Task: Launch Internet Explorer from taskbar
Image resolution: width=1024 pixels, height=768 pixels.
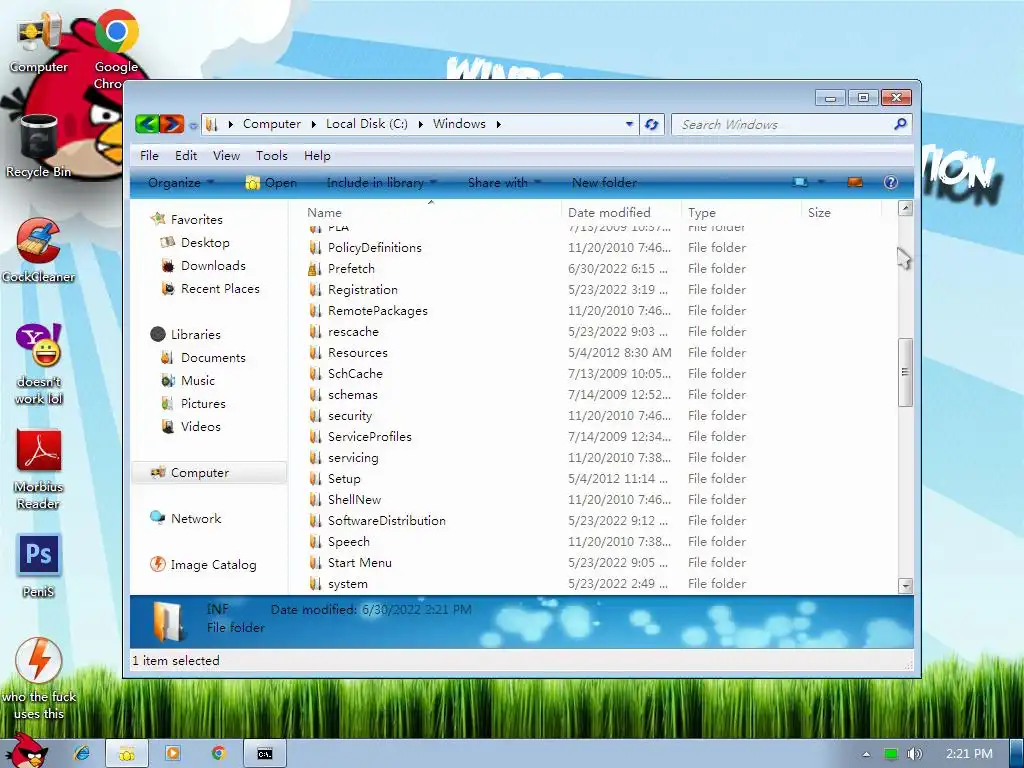Action: pos(82,754)
